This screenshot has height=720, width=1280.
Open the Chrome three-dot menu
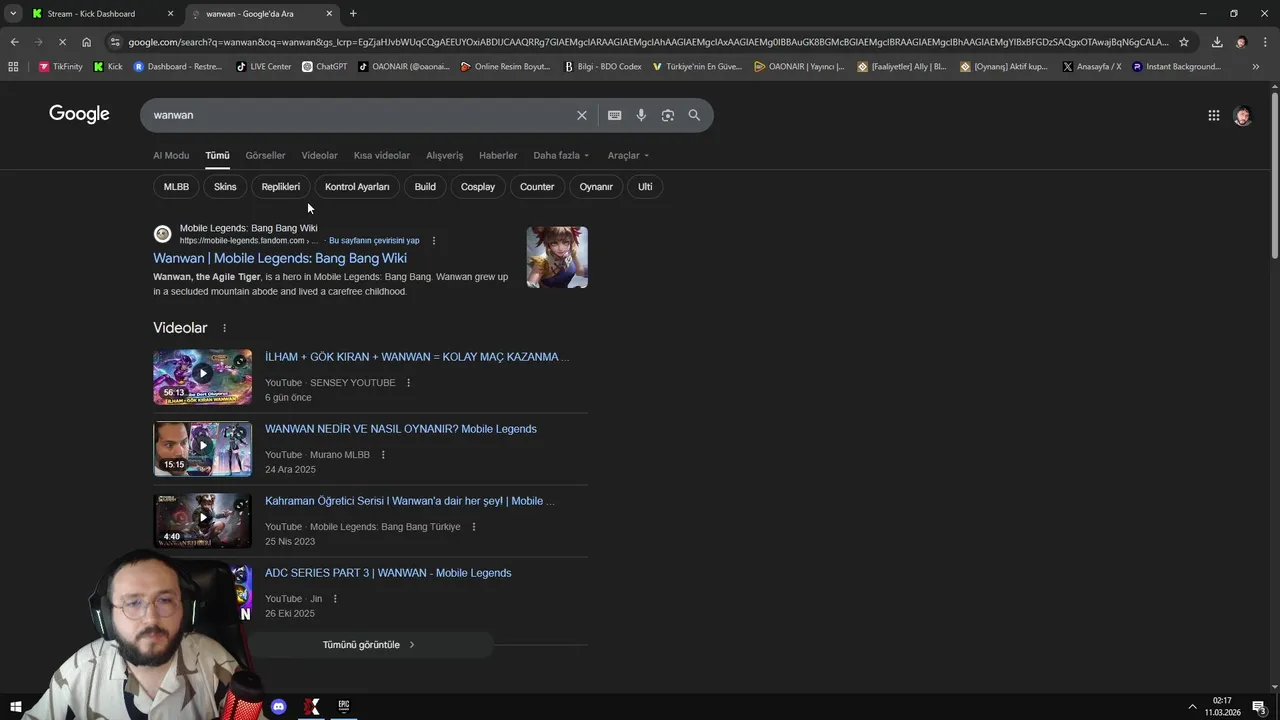[x=1265, y=42]
